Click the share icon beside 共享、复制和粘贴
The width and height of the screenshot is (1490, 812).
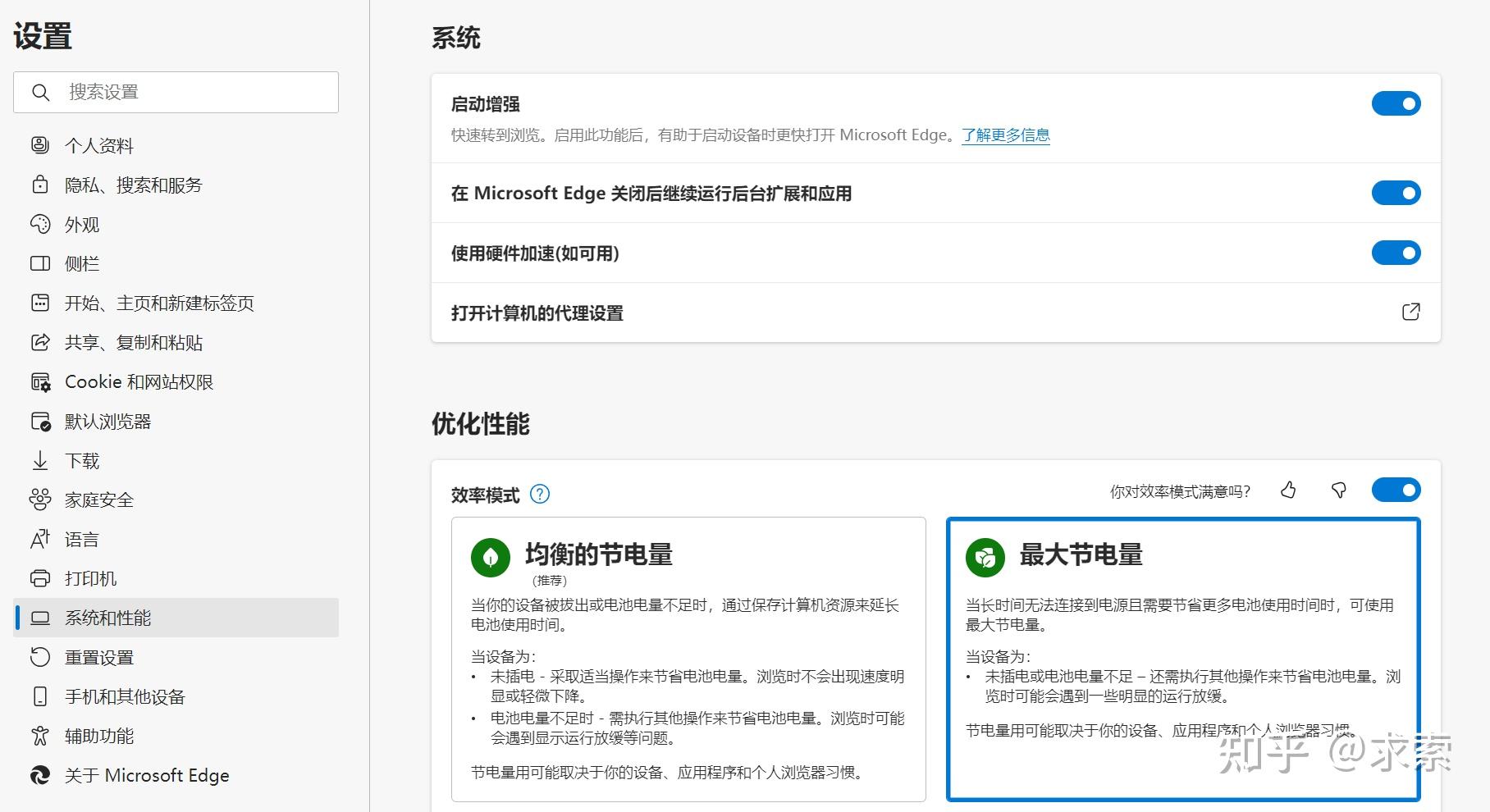(x=40, y=342)
